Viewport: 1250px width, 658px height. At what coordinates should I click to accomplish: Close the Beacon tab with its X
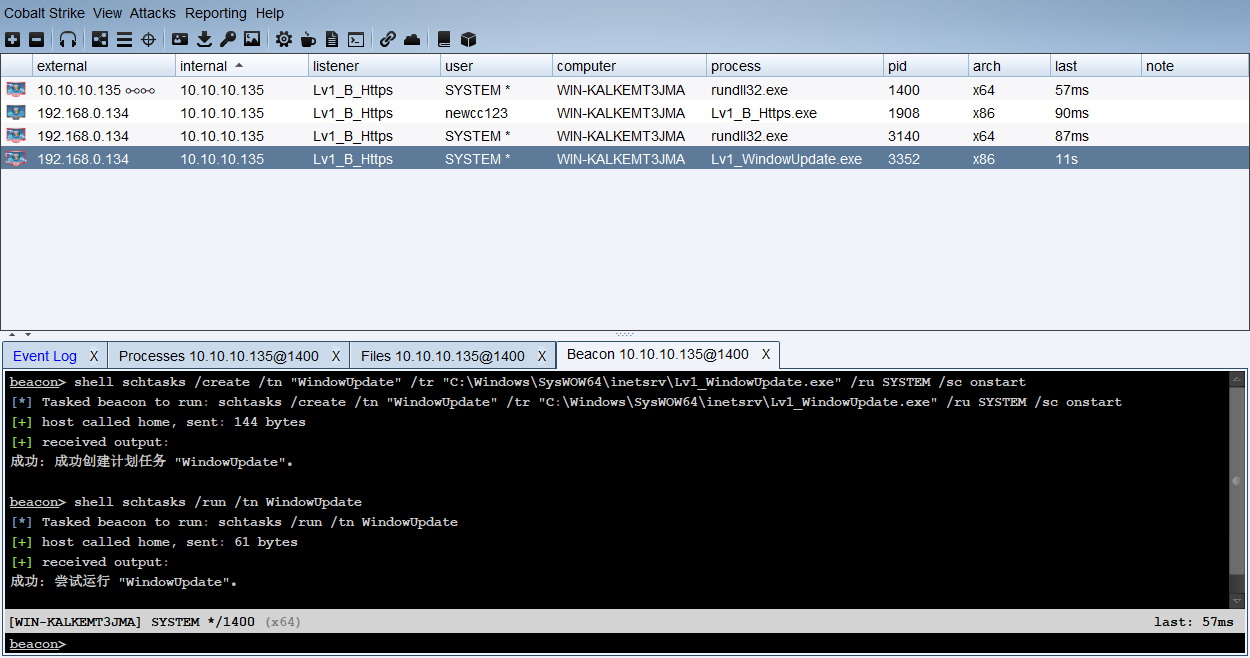(766, 354)
